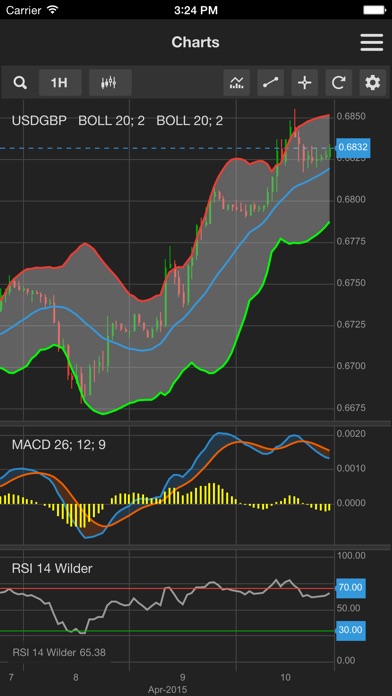Tap the Wi-Fi status icon
392x696 pixels.
pyautogui.click(x=53, y=9)
